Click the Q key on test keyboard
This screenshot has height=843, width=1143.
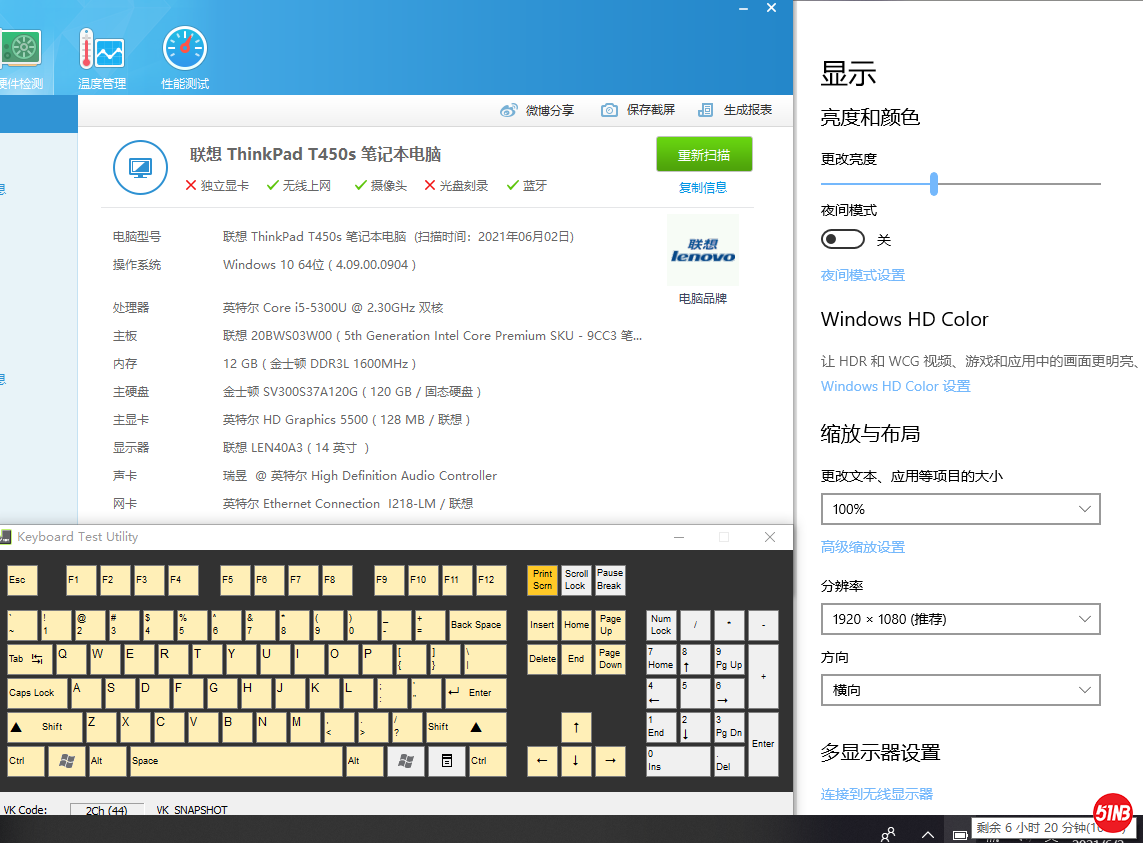click(x=70, y=659)
